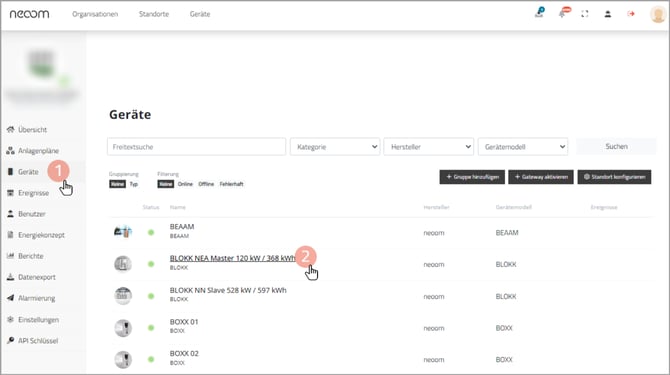Screen dimensions: 670x375
Task: Click Gruppe hinzufügen button
Action: coord(472,177)
